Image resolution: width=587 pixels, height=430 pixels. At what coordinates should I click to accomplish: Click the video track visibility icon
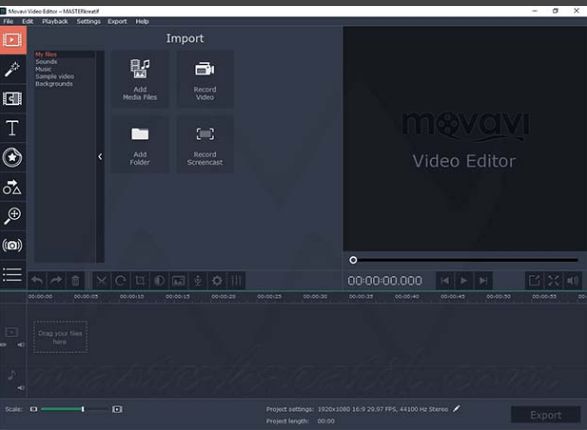coord(3,344)
